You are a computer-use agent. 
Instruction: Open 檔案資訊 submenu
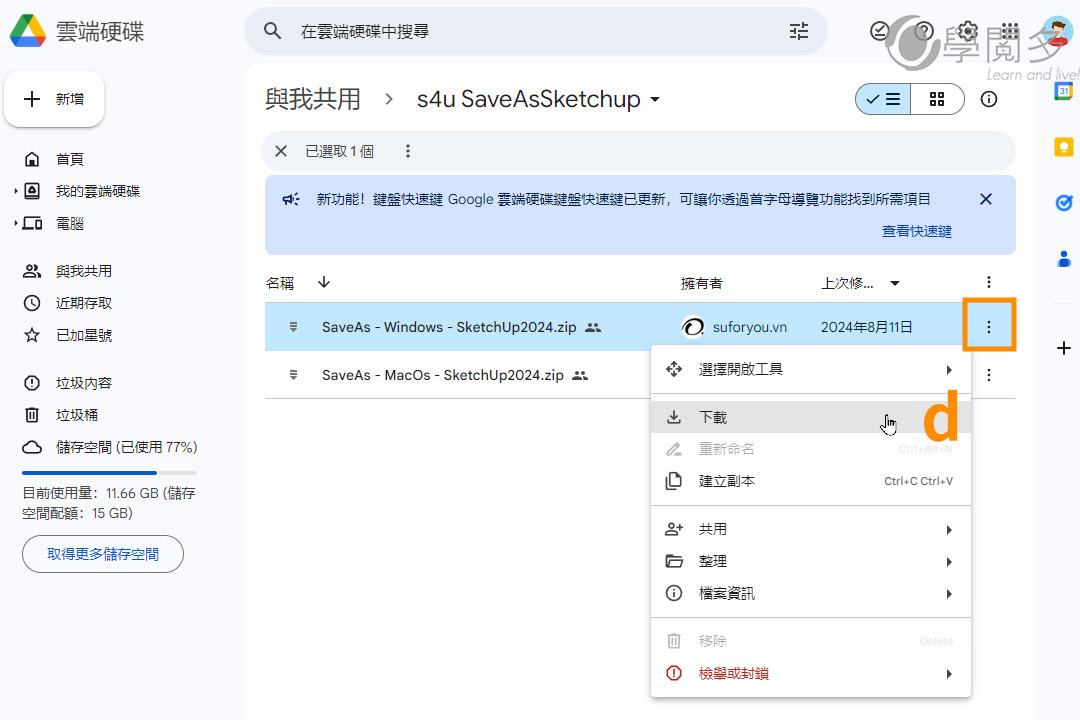[811, 593]
